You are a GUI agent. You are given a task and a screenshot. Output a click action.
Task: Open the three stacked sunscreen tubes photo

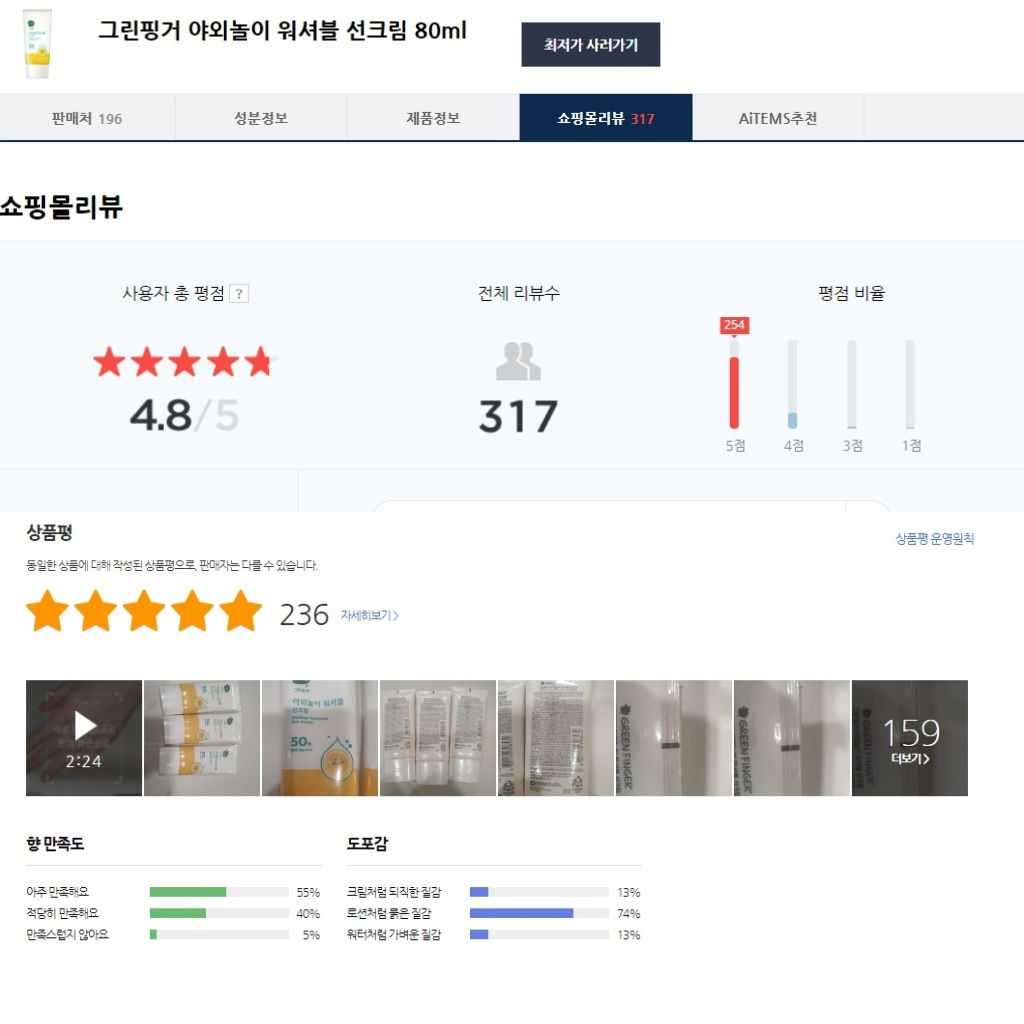202,738
